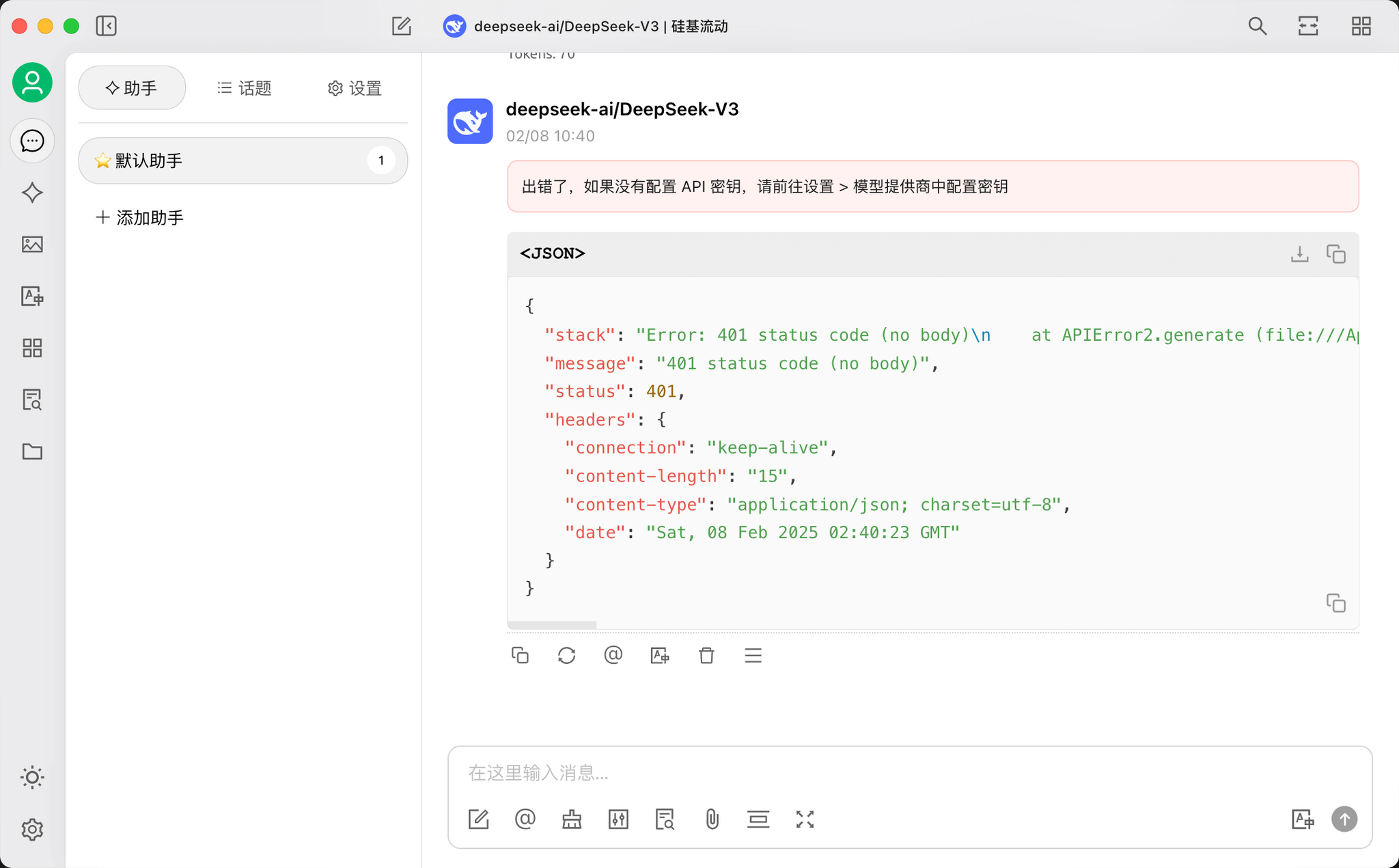The width and height of the screenshot is (1399, 868).
Task: Open the settings sliders icon in input bar
Action: pyautogui.click(x=618, y=819)
